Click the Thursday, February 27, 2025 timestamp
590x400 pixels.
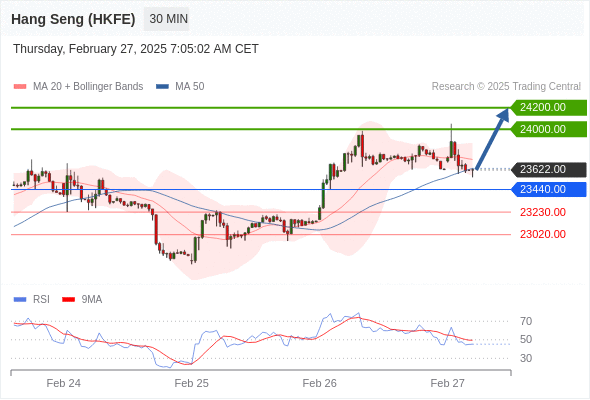point(136,49)
